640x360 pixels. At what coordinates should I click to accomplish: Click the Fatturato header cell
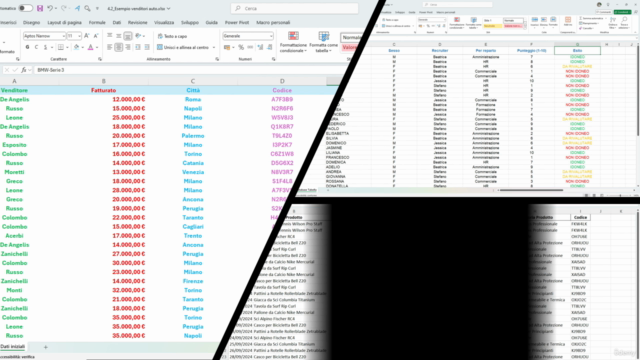point(104,90)
